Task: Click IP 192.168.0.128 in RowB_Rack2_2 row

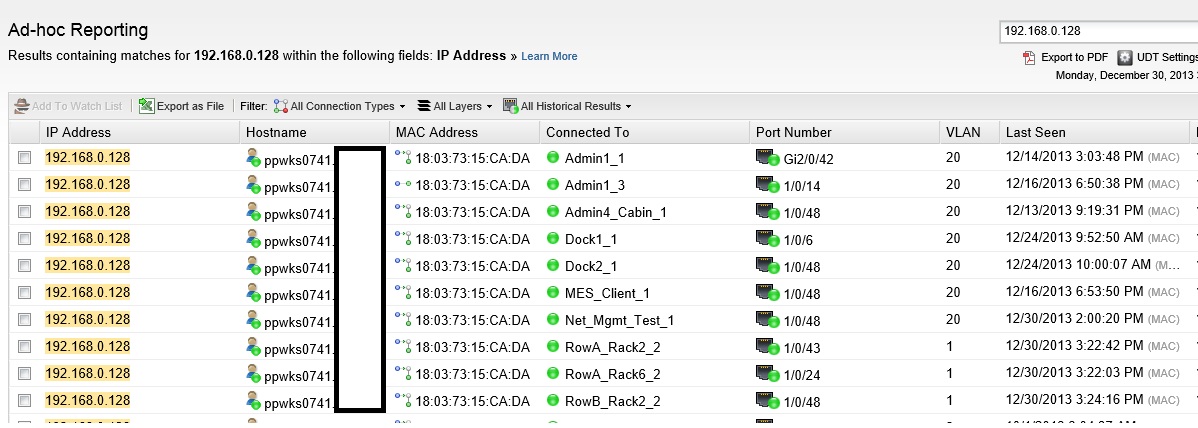Action: (x=88, y=400)
